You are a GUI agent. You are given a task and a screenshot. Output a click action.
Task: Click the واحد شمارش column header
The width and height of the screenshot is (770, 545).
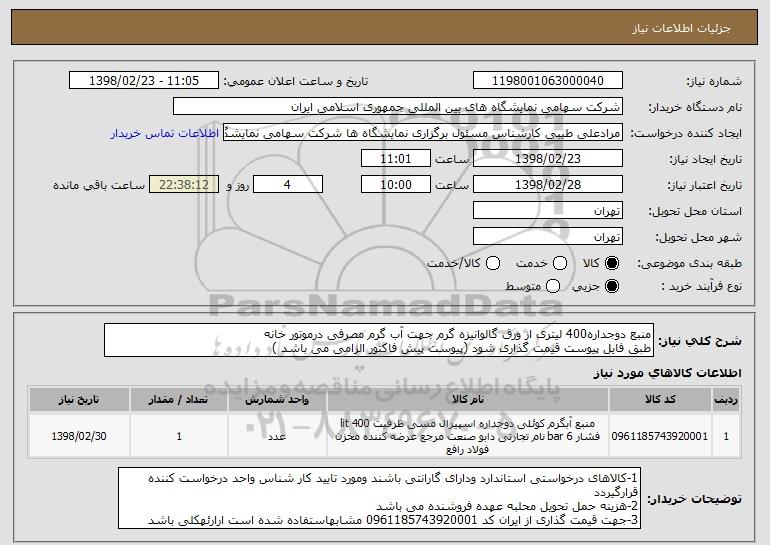277,400
